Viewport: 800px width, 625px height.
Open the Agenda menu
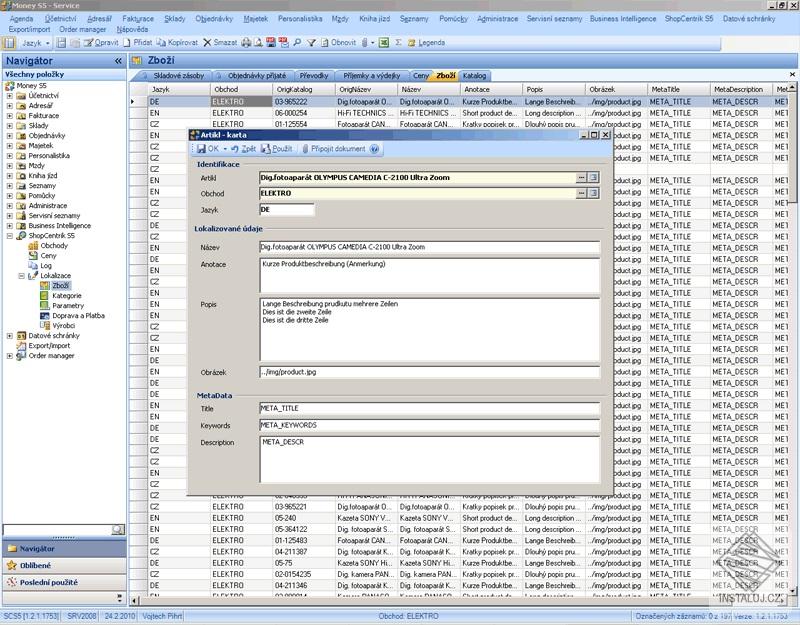click(21, 19)
